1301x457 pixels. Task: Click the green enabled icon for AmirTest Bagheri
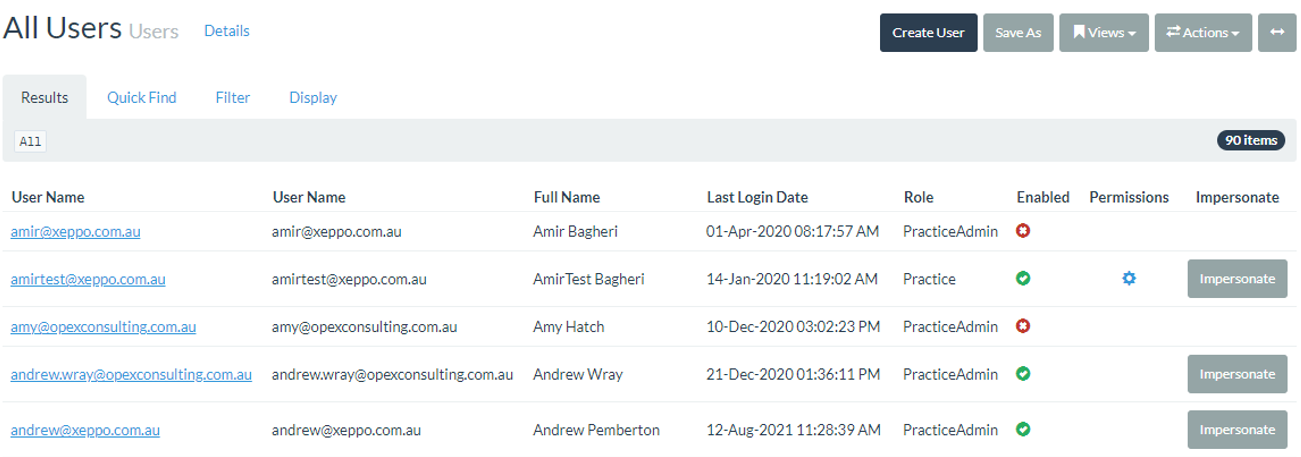tap(1023, 279)
